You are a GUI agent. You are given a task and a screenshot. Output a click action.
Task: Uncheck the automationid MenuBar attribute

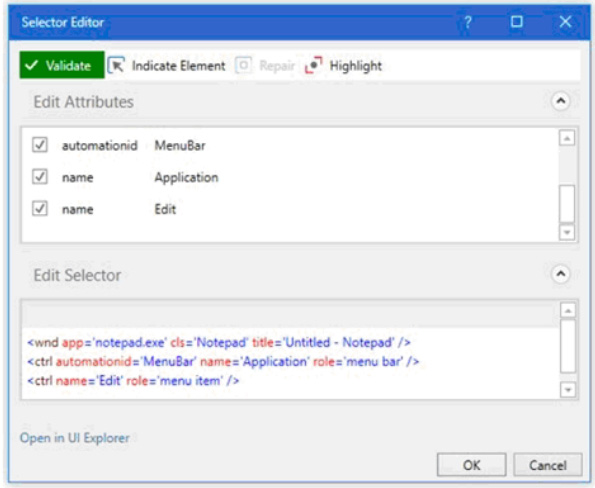[x=40, y=145]
